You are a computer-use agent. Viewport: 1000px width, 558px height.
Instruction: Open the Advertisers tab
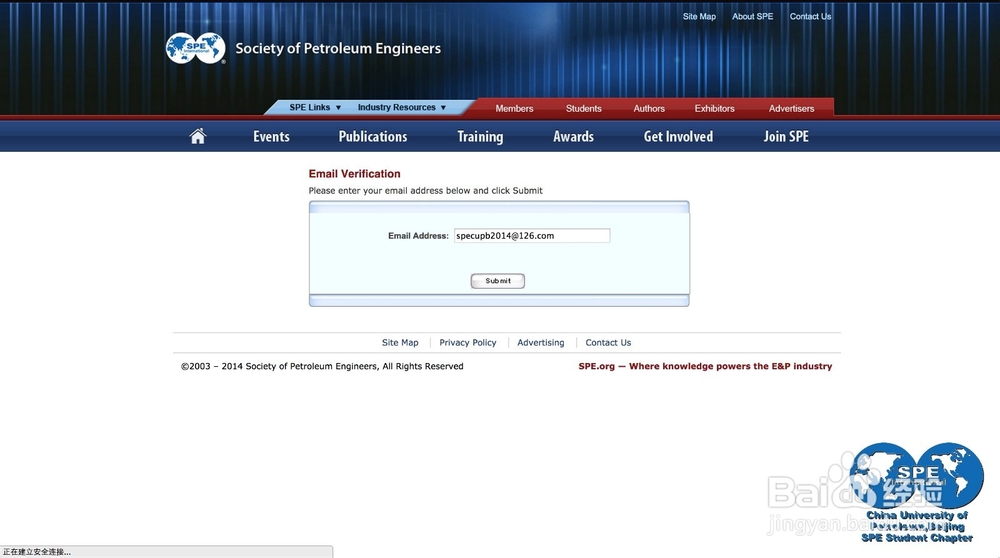[x=791, y=108]
